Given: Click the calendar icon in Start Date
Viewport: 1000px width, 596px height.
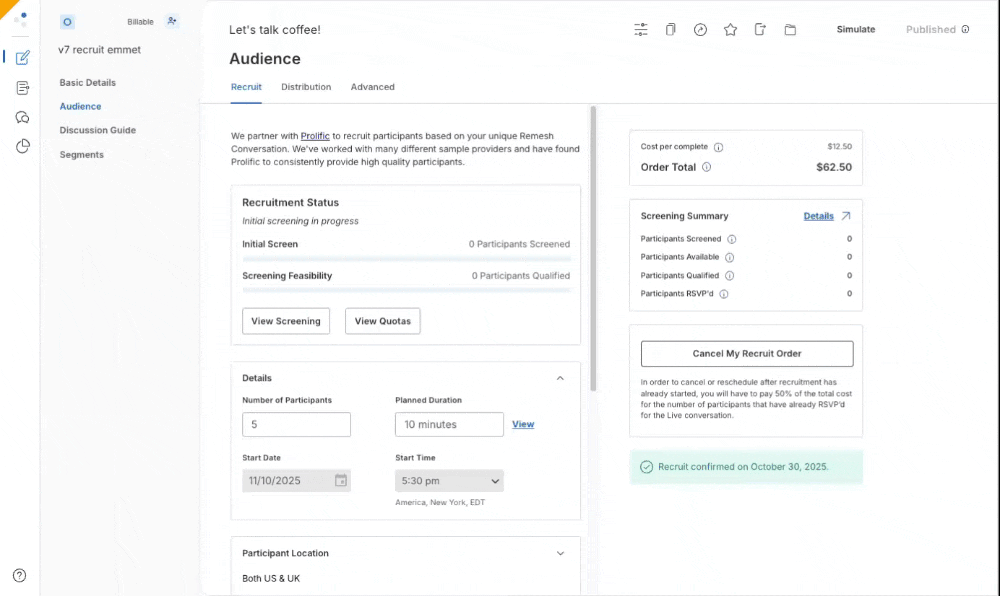Looking at the screenshot, I should pyautogui.click(x=340, y=481).
